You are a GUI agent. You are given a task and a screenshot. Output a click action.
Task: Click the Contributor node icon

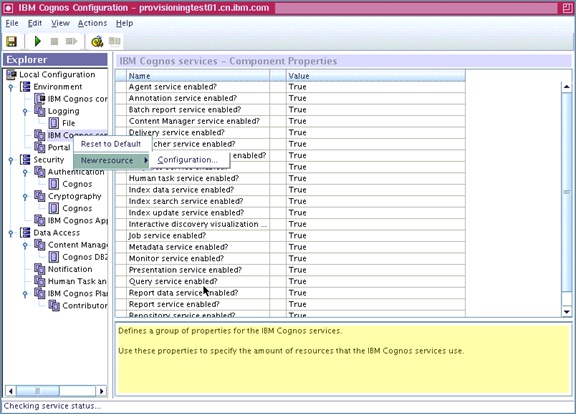click(54, 305)
